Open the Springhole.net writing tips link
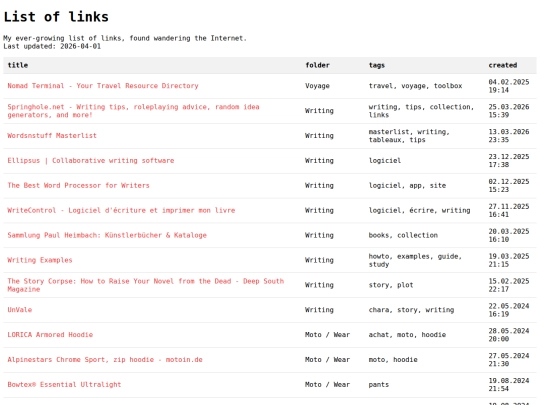This screenshot has width=540, height=405. [133, 111]
